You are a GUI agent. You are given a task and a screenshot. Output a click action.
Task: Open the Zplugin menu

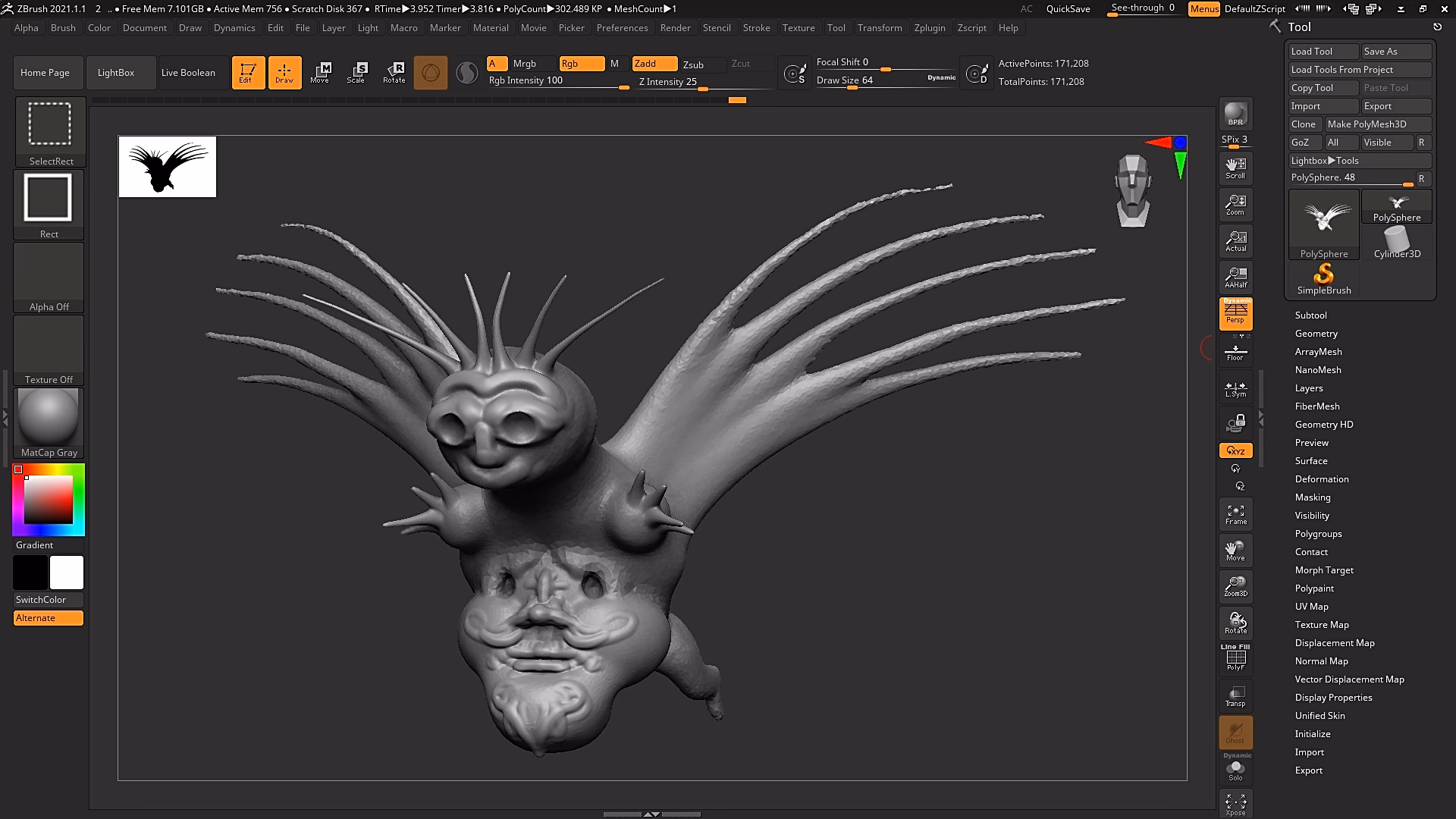tap(929, 28)
